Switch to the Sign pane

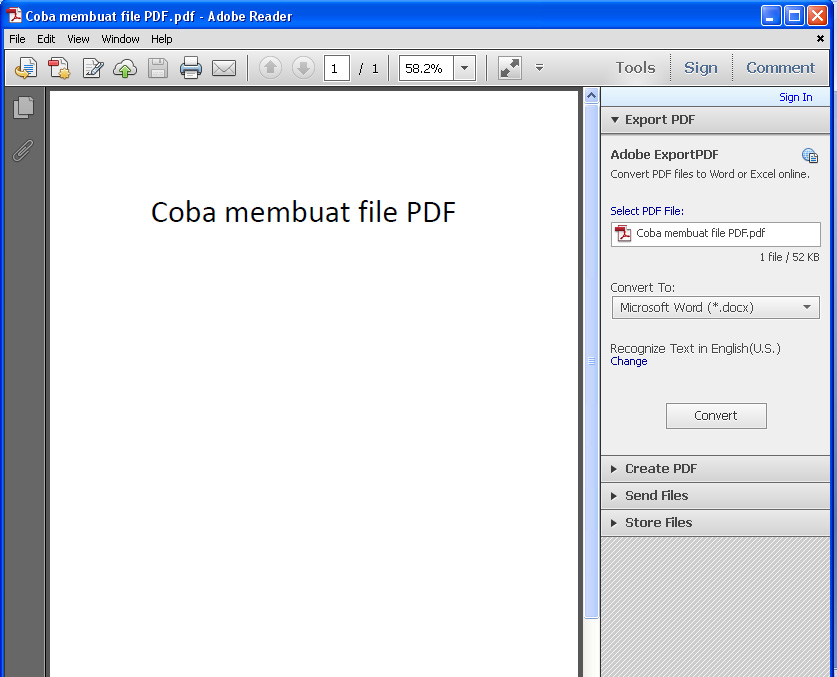tap(700, 68)
